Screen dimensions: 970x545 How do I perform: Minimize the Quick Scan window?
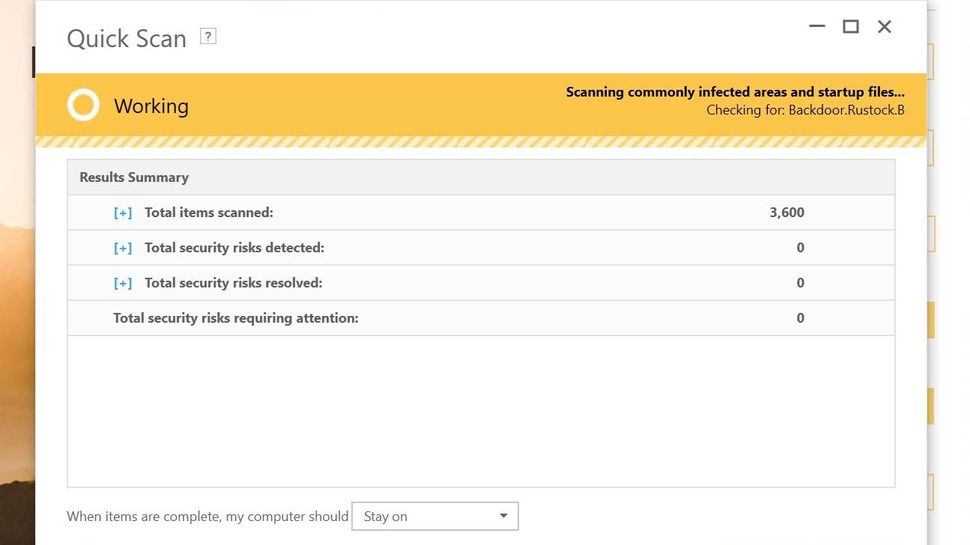coord(817,27)
